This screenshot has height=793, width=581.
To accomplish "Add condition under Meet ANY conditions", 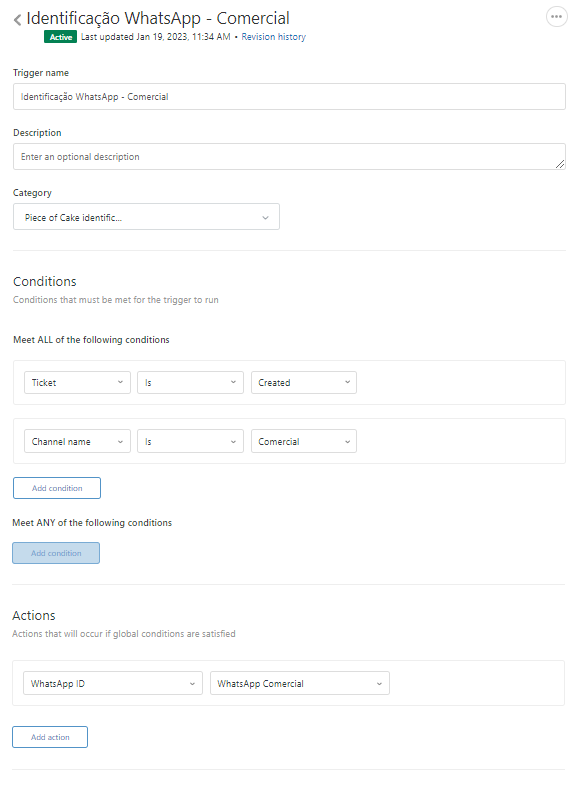I will click(x=56, y=553).
